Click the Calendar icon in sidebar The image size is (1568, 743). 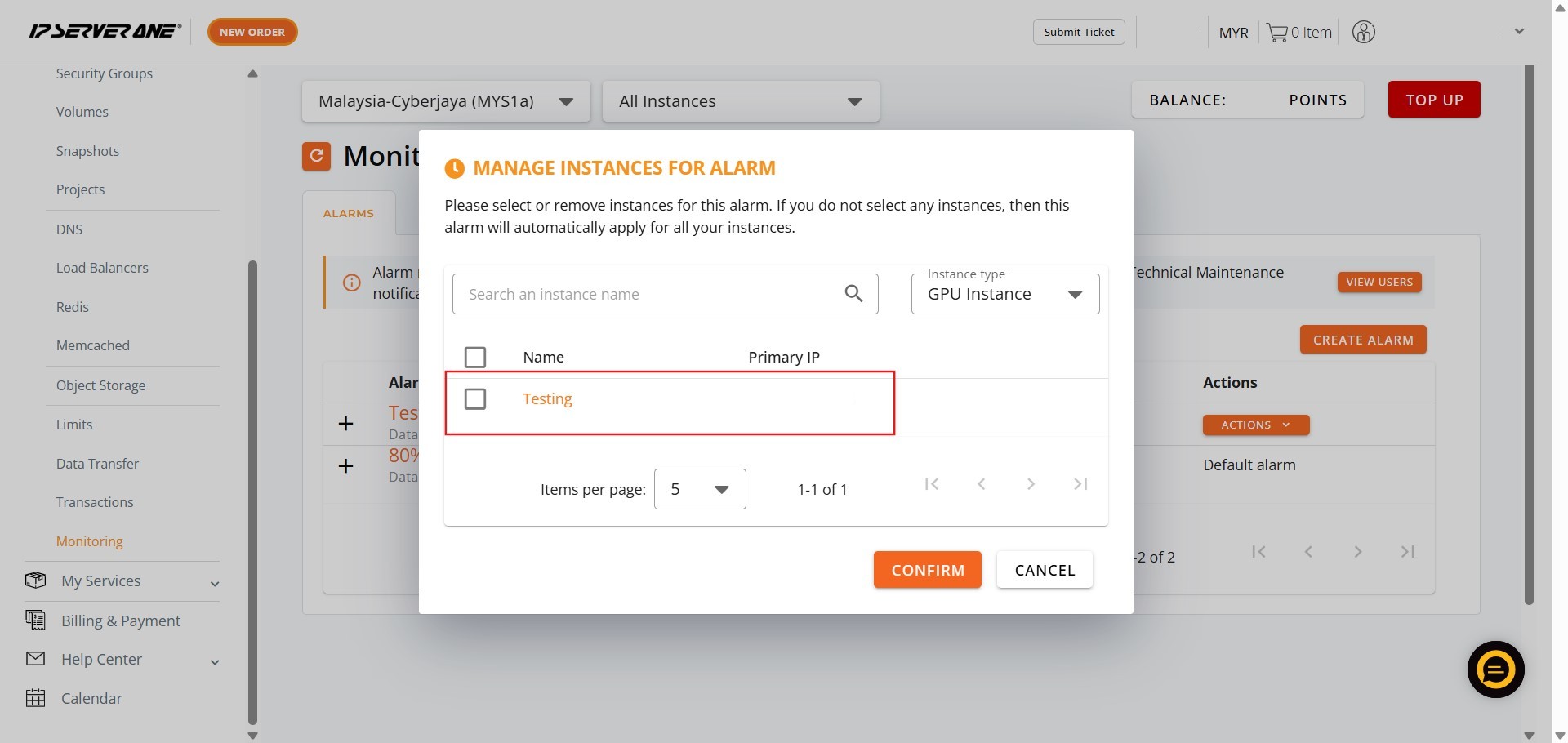point(36,698)
